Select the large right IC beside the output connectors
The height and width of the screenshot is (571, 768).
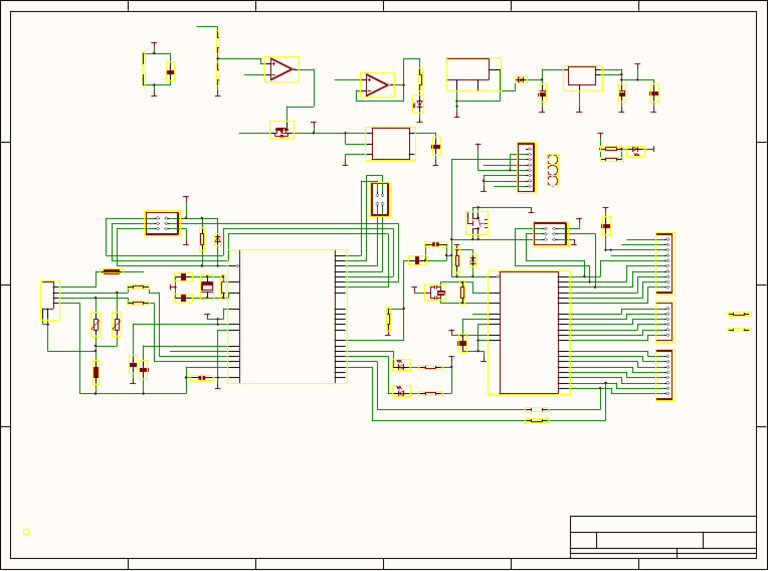coord(529,333)
